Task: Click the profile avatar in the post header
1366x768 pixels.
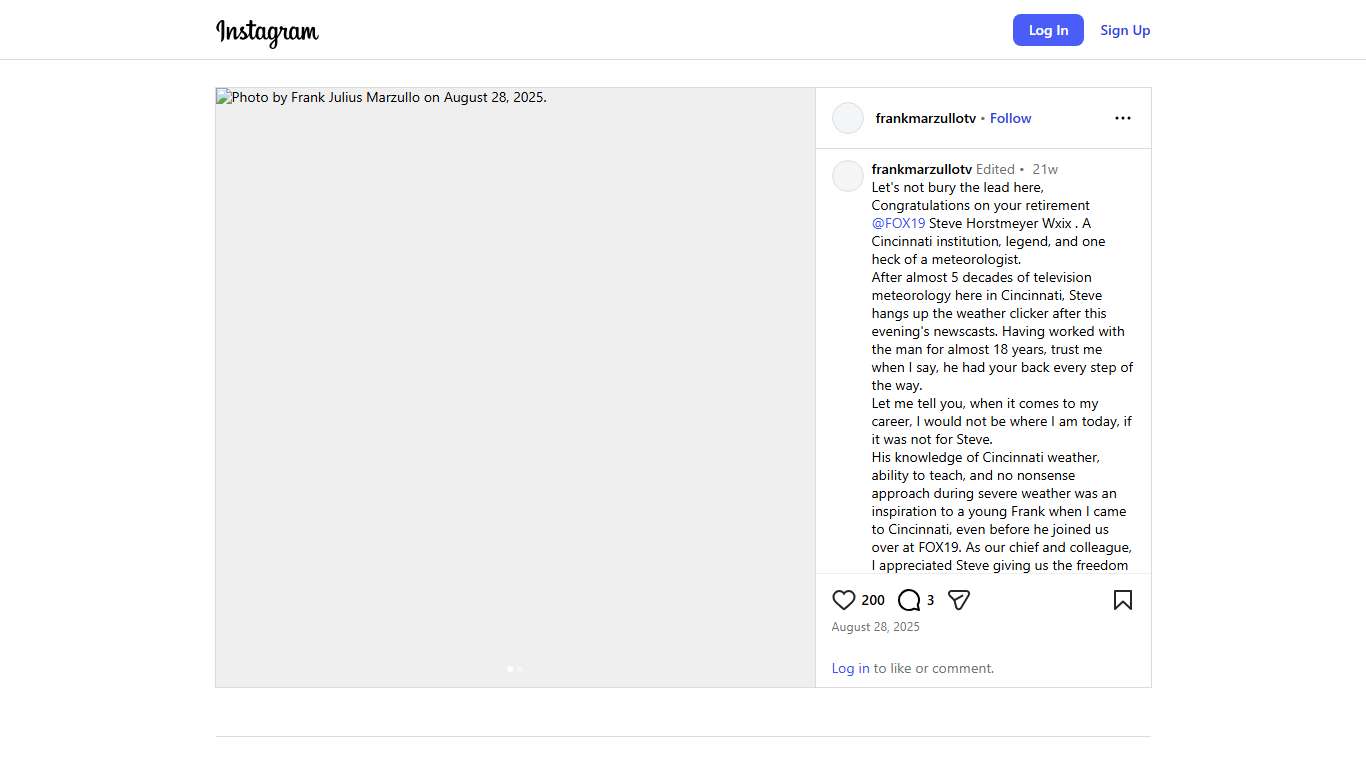Action: pyautogui.click(x=848, y=118)
